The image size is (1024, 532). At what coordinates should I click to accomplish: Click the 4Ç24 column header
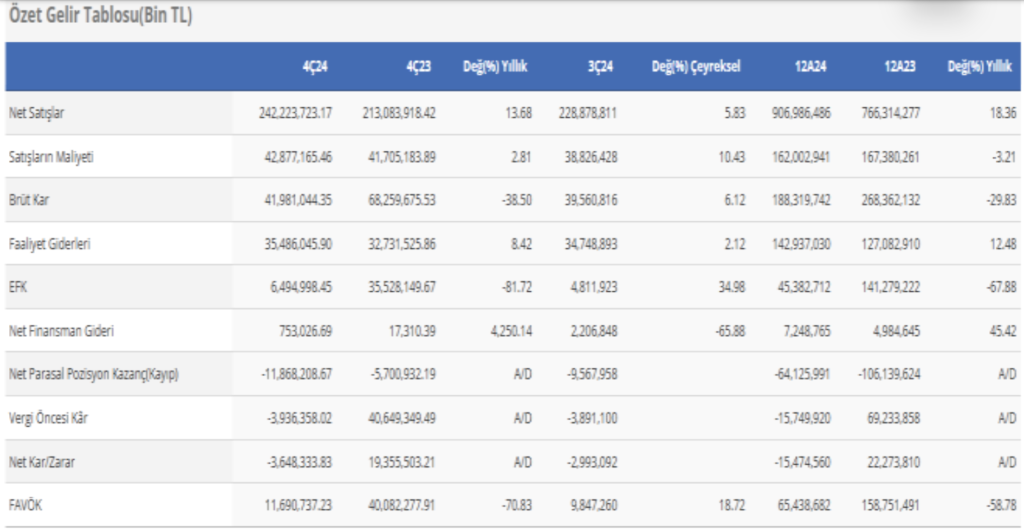click(315, 68)
